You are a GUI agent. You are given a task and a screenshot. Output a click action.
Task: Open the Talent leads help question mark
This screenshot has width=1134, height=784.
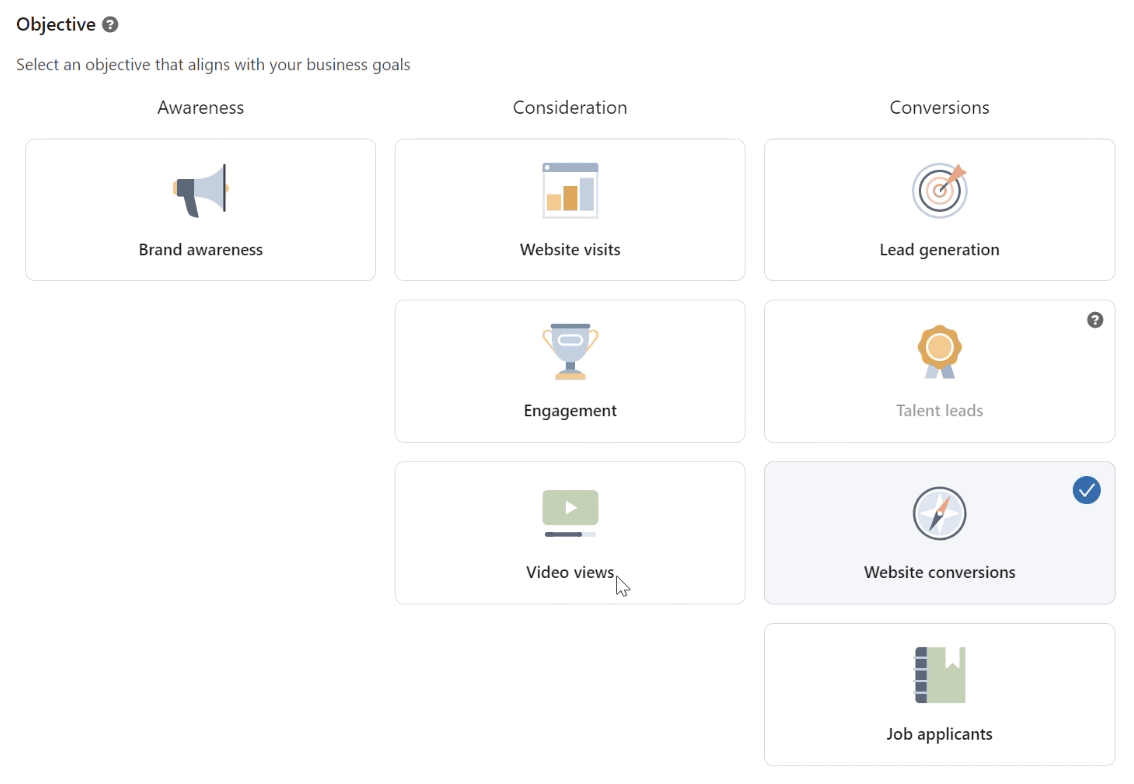1095,320
